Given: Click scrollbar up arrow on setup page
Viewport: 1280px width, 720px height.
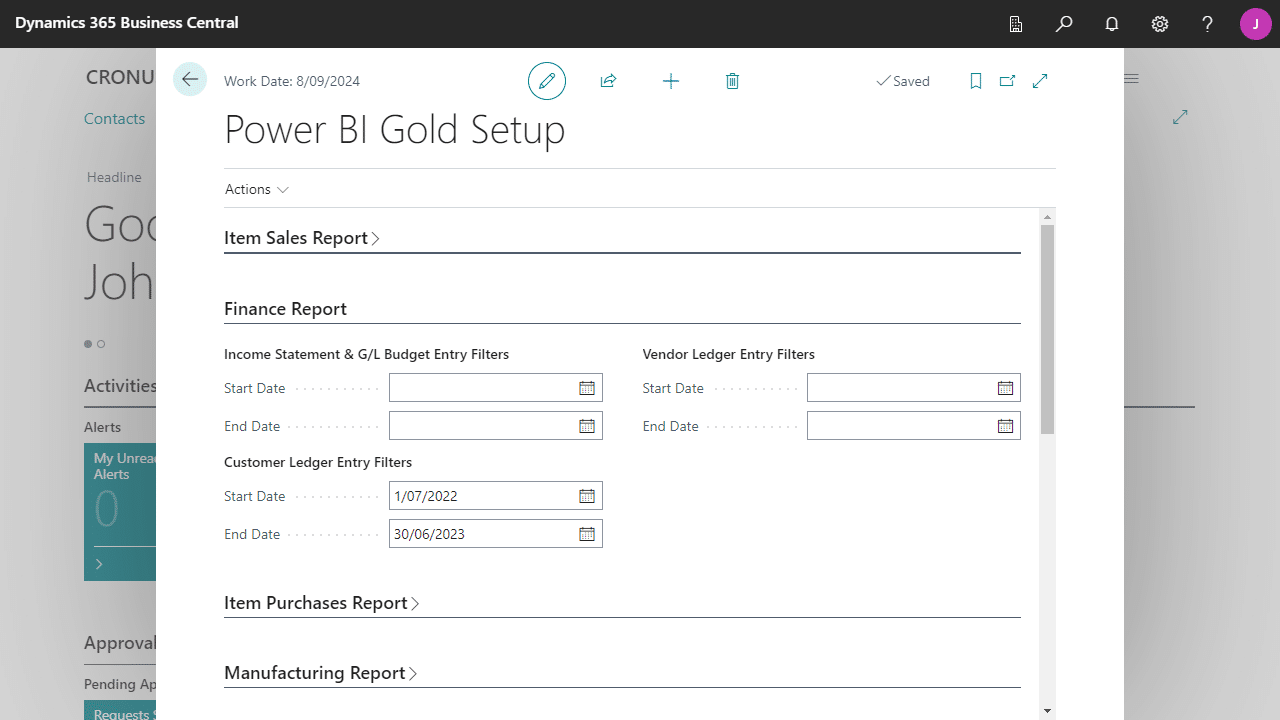Looking at the screenshot, I should tap(1047, 217).
